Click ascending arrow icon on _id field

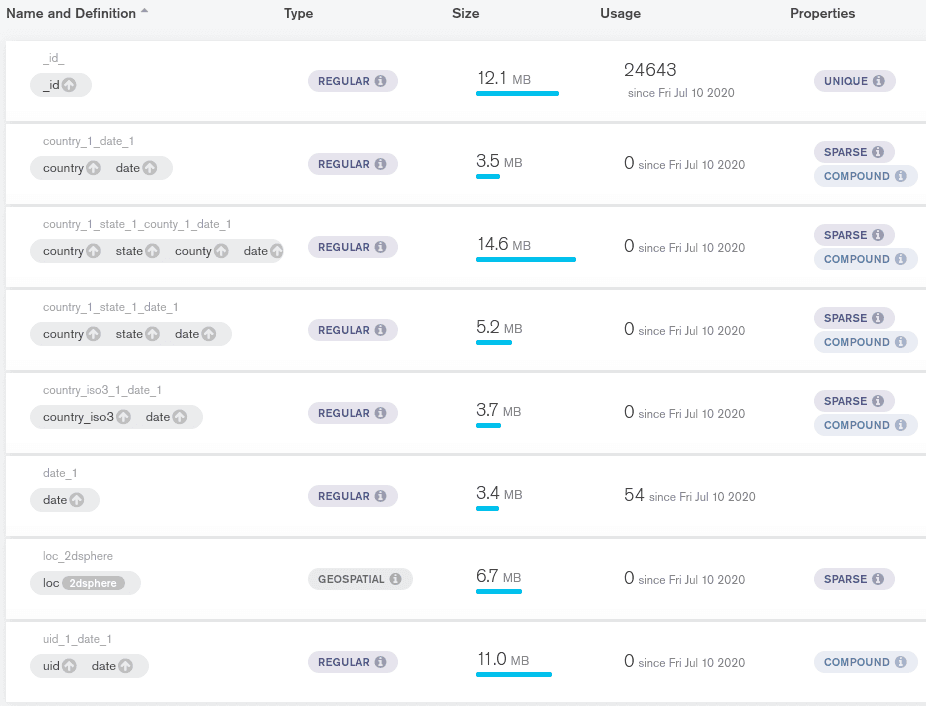[x=69, y=85]
